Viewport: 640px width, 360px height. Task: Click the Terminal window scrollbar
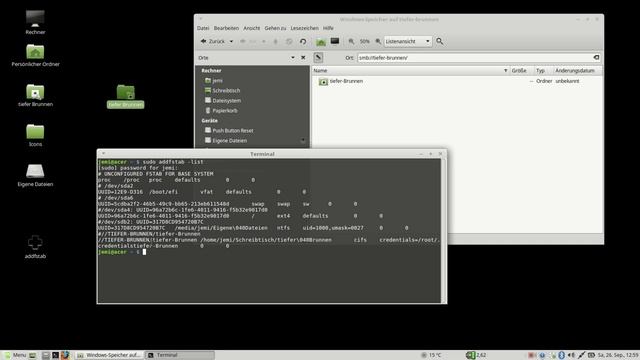click(443, 231)
